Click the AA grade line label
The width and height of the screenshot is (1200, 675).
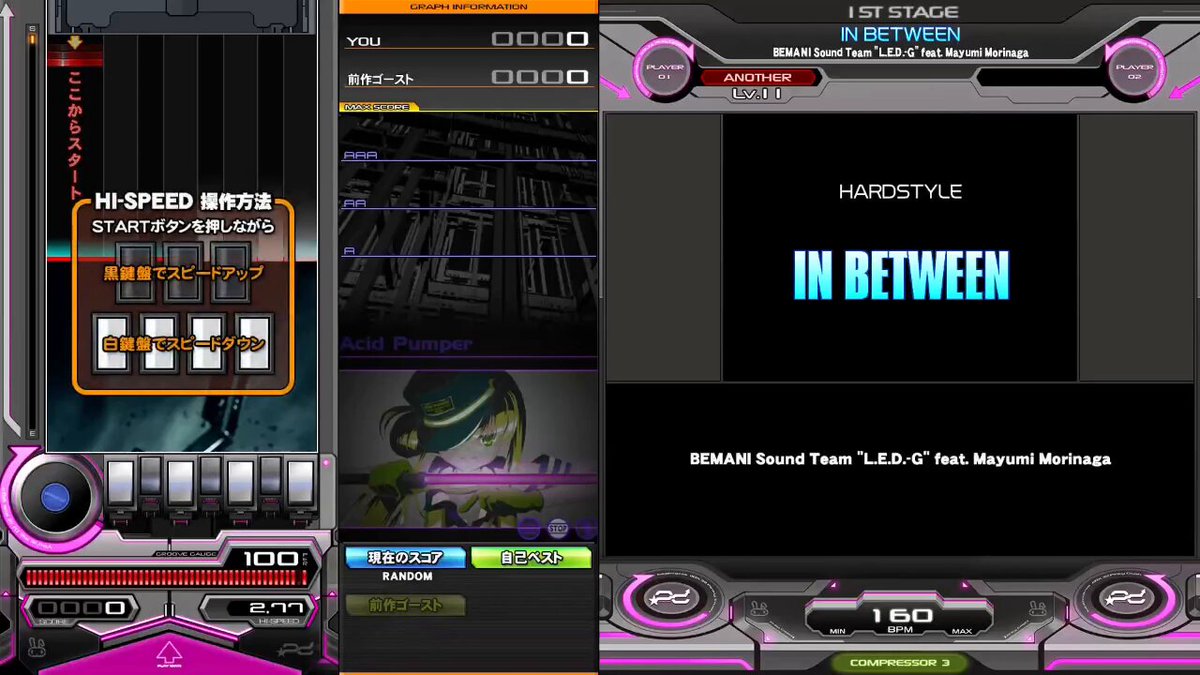355,203
